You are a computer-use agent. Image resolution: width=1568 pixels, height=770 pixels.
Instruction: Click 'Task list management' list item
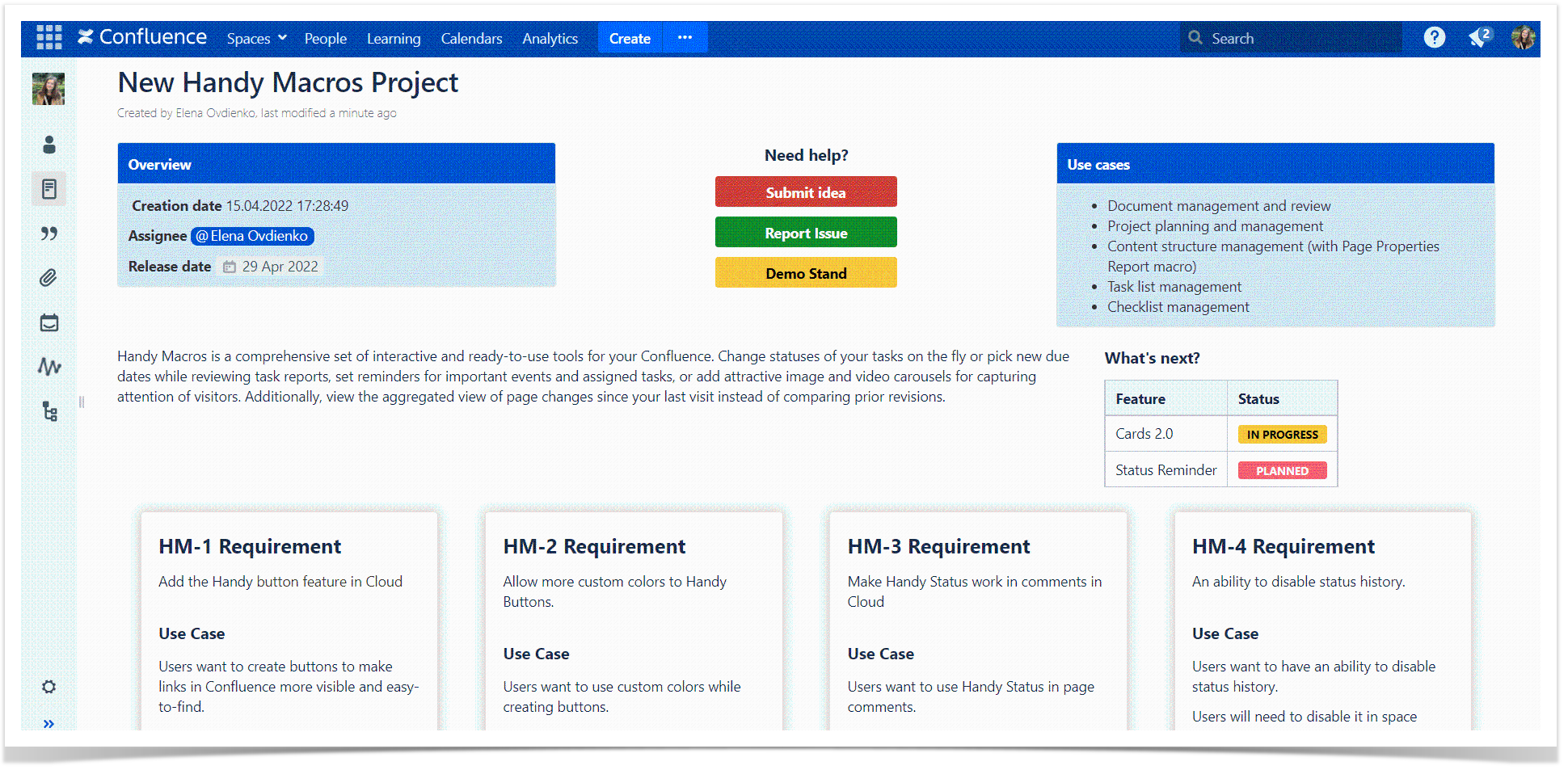(x=1174, y=287)
